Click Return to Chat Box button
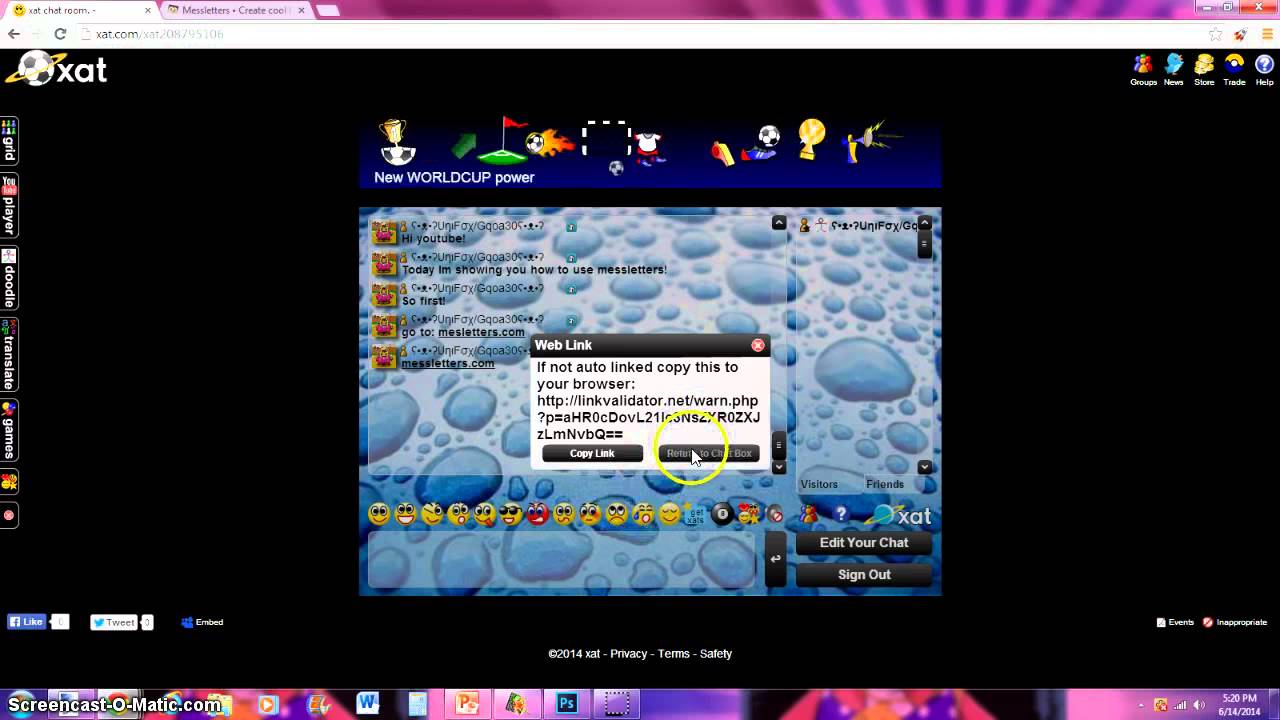The height and width of the screenshot is (720, 1280). pyautogui.click(x=709, y=453)
